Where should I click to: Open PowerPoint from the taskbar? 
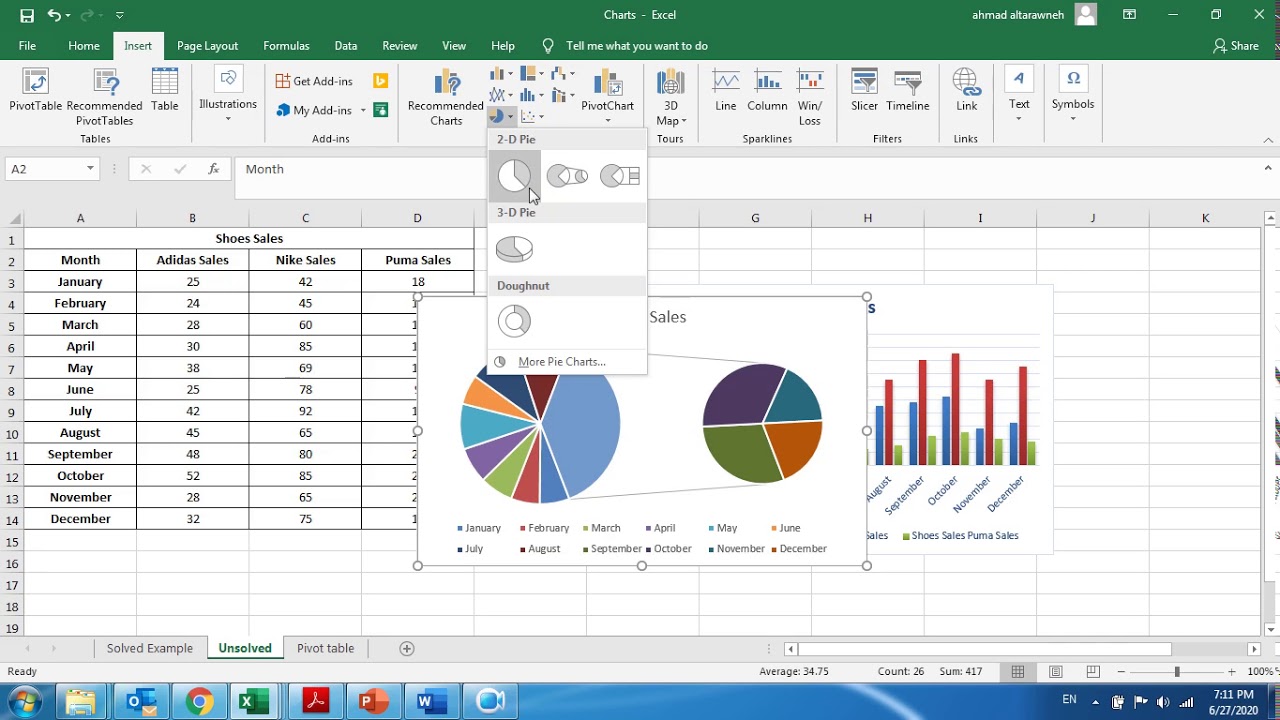372,702
